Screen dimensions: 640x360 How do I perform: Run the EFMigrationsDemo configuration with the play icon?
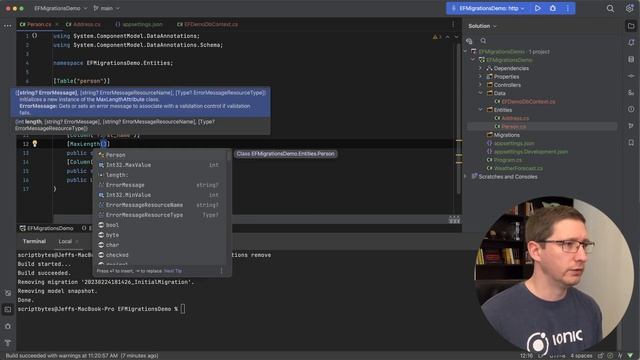[x=538, y=8]
